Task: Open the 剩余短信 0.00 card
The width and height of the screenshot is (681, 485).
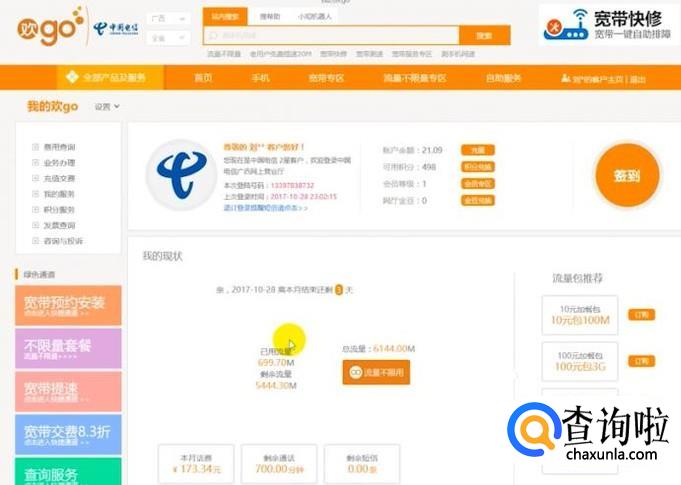Action: pyautogui.click(x=362, y=464)
